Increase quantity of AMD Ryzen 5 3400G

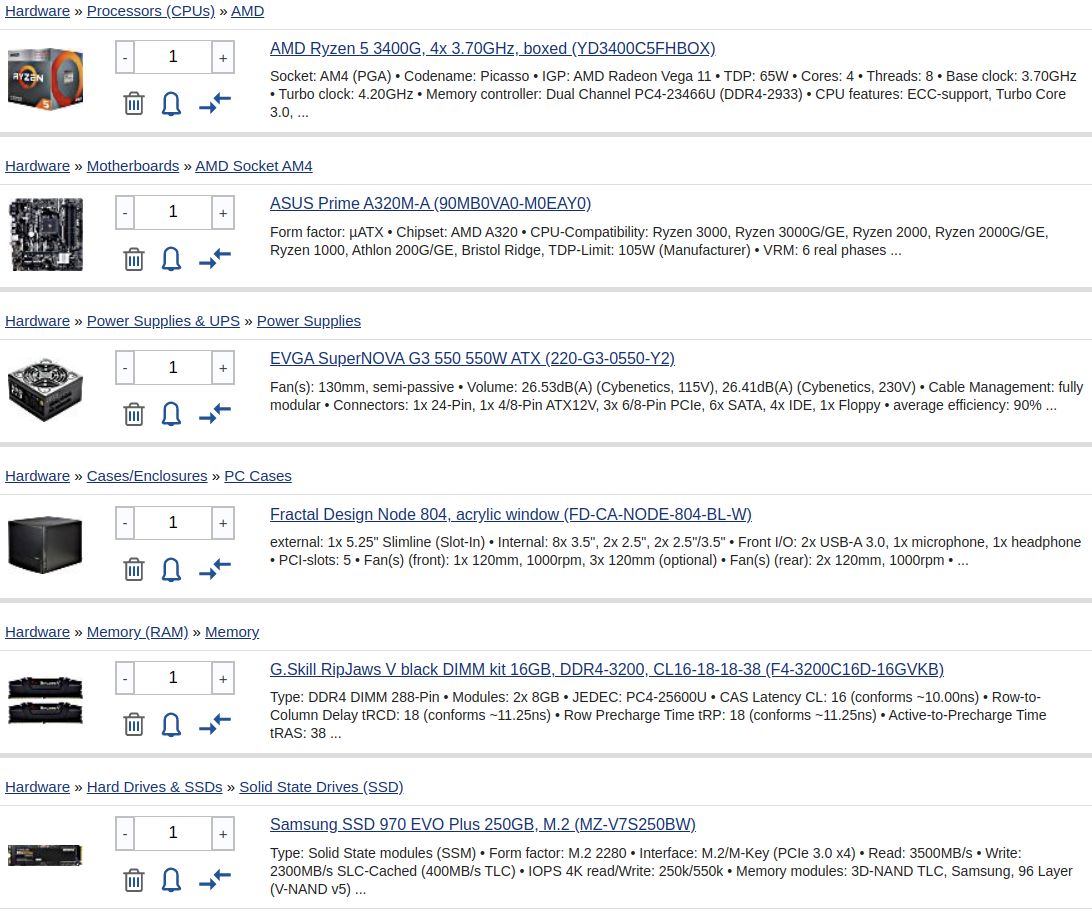(x=222, y=58)
